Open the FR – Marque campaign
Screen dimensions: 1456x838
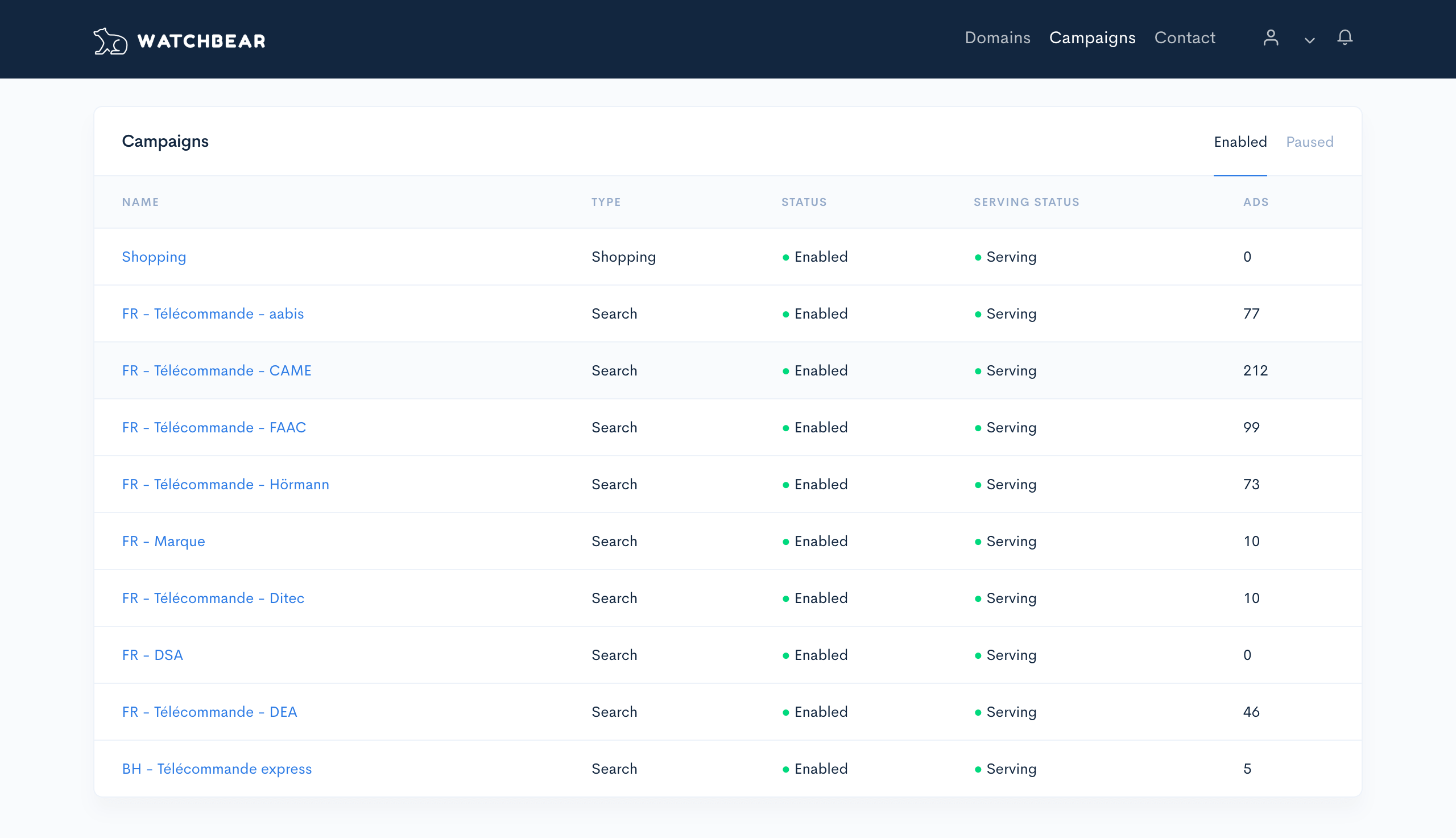coord(163,542)
